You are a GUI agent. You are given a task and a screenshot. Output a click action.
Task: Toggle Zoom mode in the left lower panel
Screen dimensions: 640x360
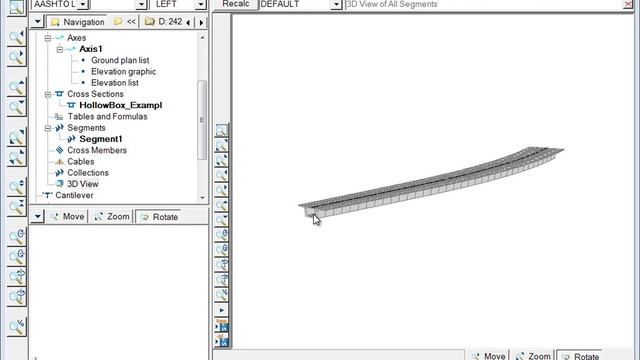tap(112, 217)
